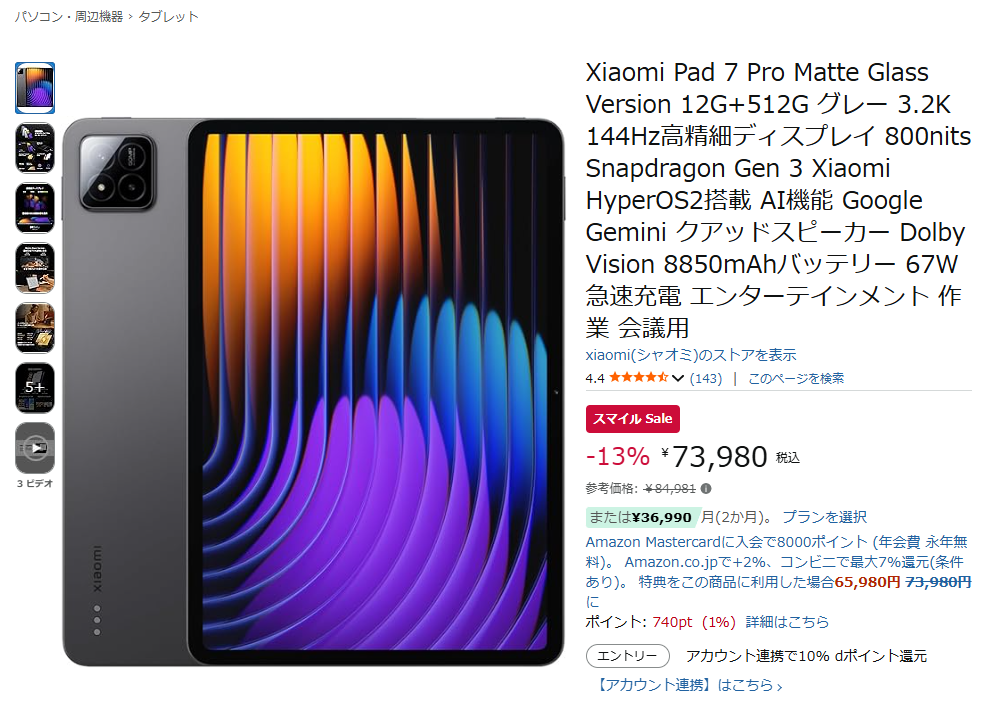
Task: Go to the パソコン・周辺機器 breadcrumb
Action: (68, 16)
